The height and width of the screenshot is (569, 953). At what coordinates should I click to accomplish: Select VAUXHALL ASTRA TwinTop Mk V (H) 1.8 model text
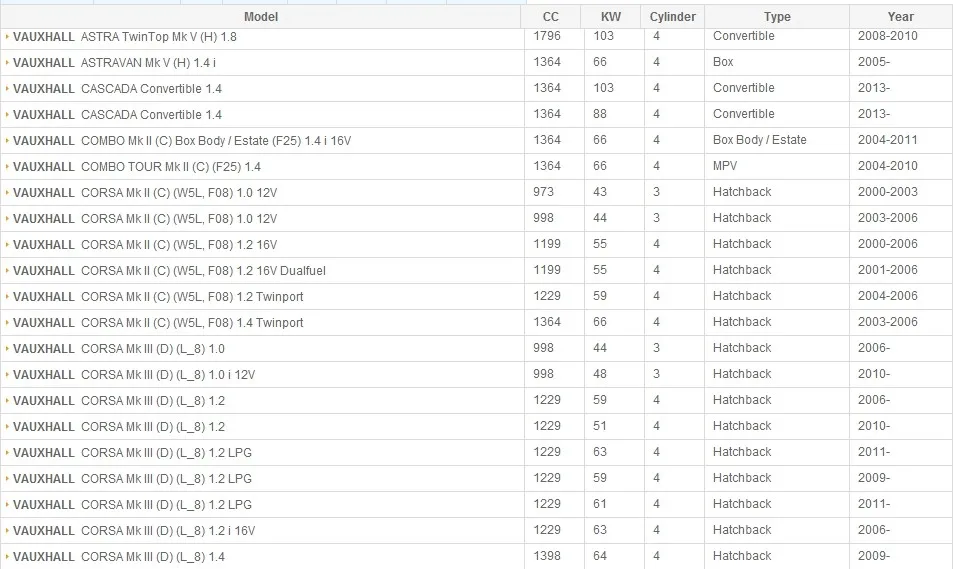pyautogui.click(x=125, y=37)
